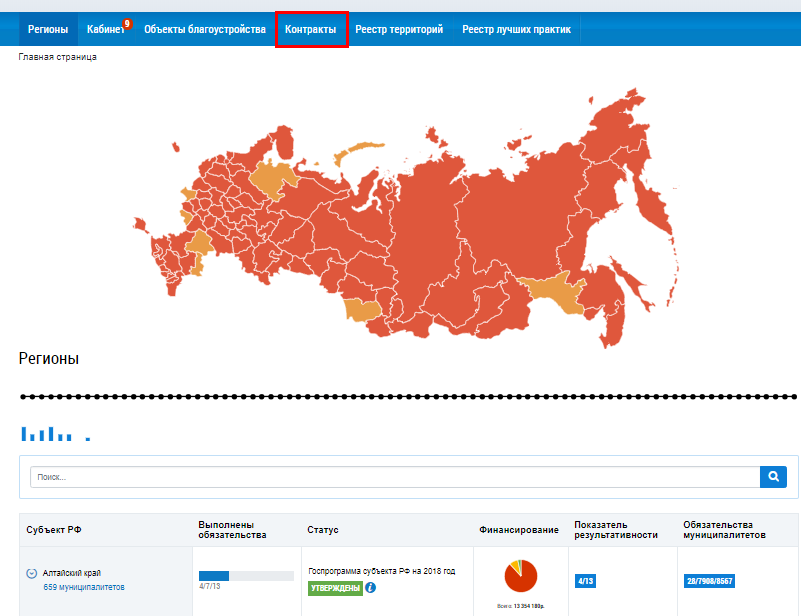Open Реестр территорий tab

point(399,30)
